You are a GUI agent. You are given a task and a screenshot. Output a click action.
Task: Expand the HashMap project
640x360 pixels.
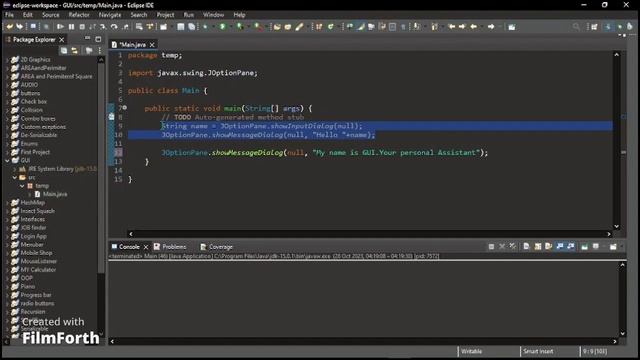[7, 202]
